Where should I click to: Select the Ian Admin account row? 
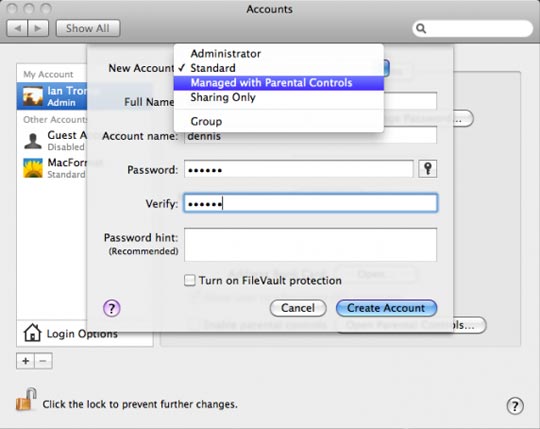click(52, 96)
